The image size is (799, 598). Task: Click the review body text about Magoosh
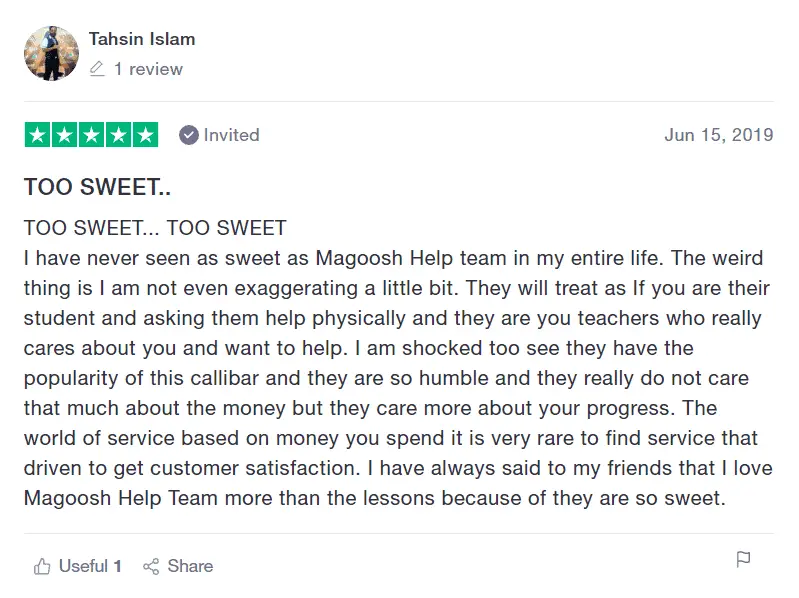tap(398, 363)
